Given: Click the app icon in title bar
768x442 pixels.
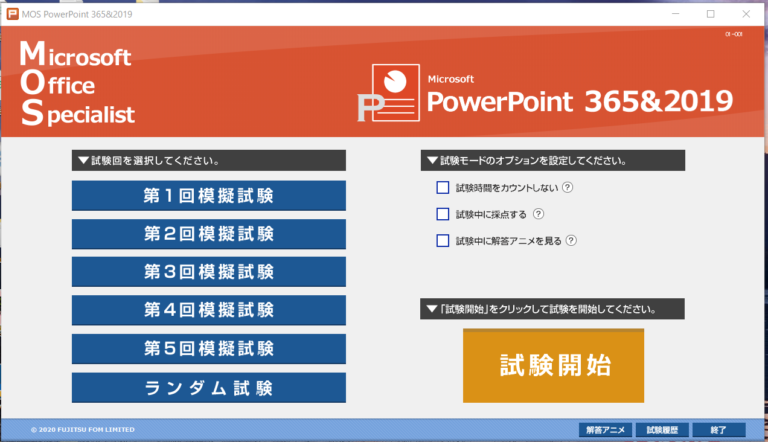Looking at the screenshot, I should point(12,14).
